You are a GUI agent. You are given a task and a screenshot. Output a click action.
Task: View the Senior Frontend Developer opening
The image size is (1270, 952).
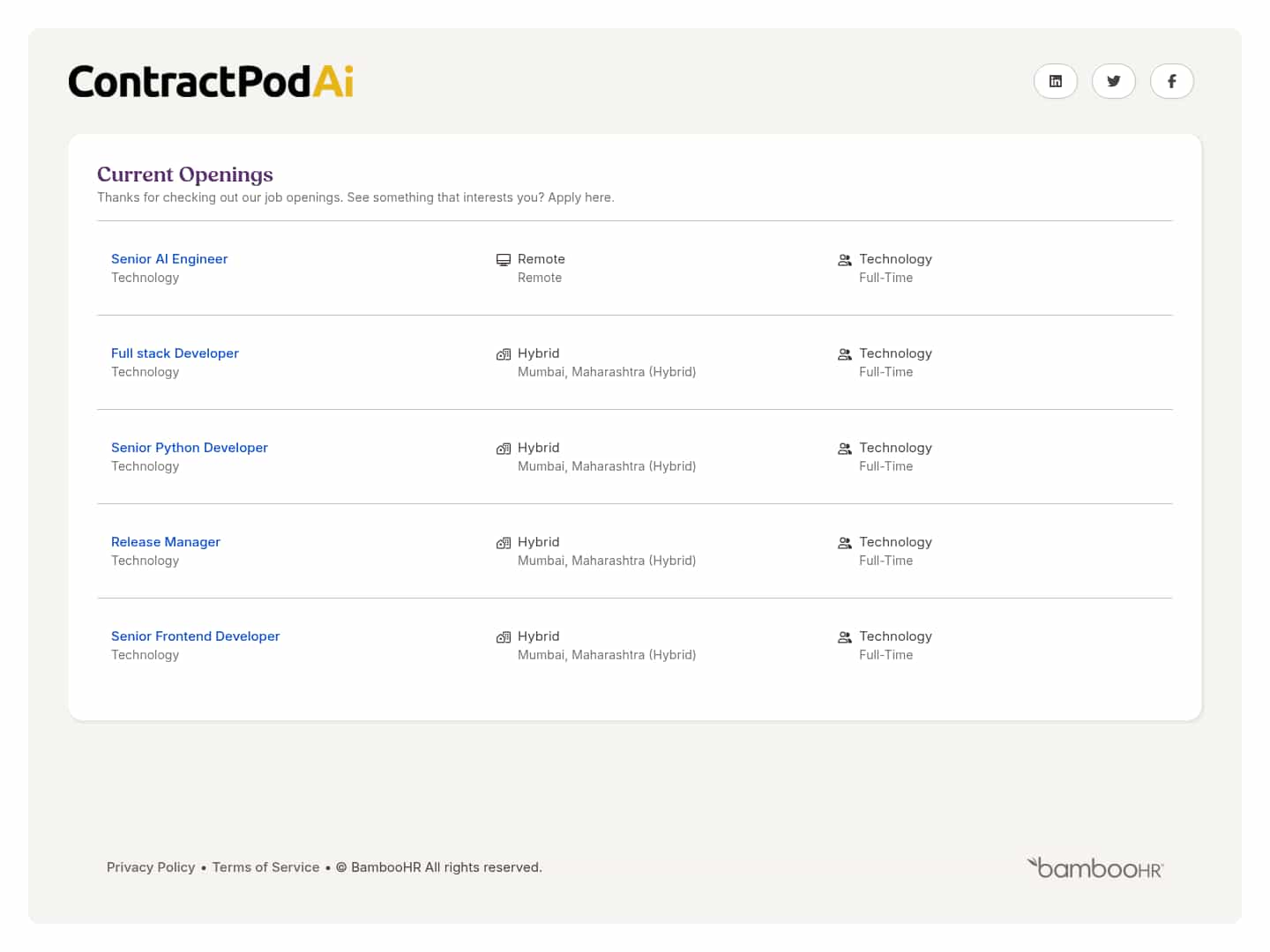point(195,636)
